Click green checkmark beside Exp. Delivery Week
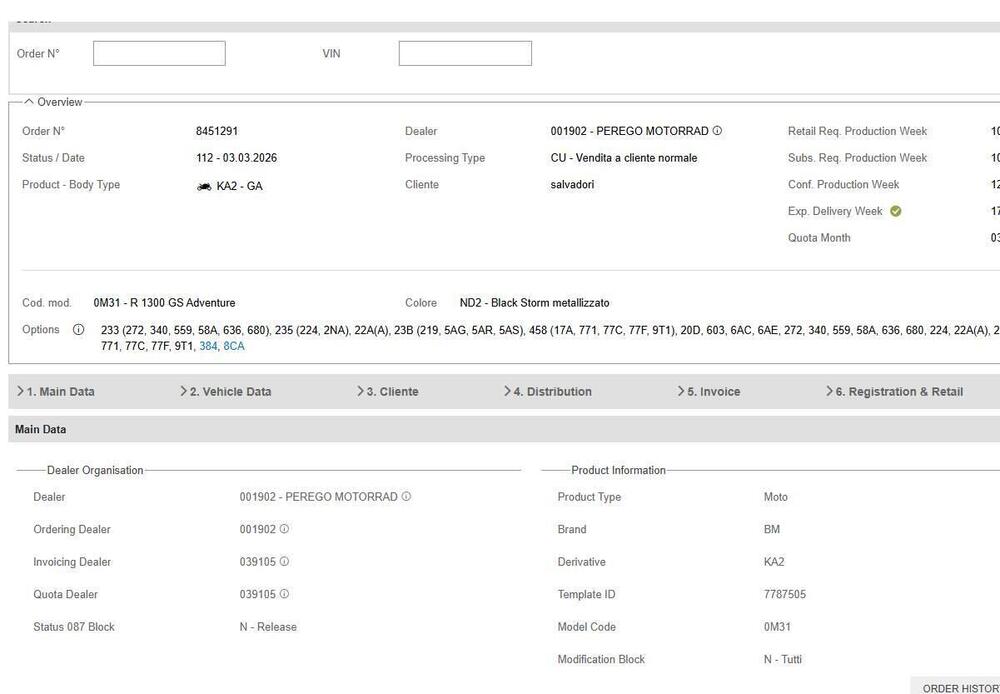The width and height of the screenshot is (1000, 694). [x=895, y=211]
